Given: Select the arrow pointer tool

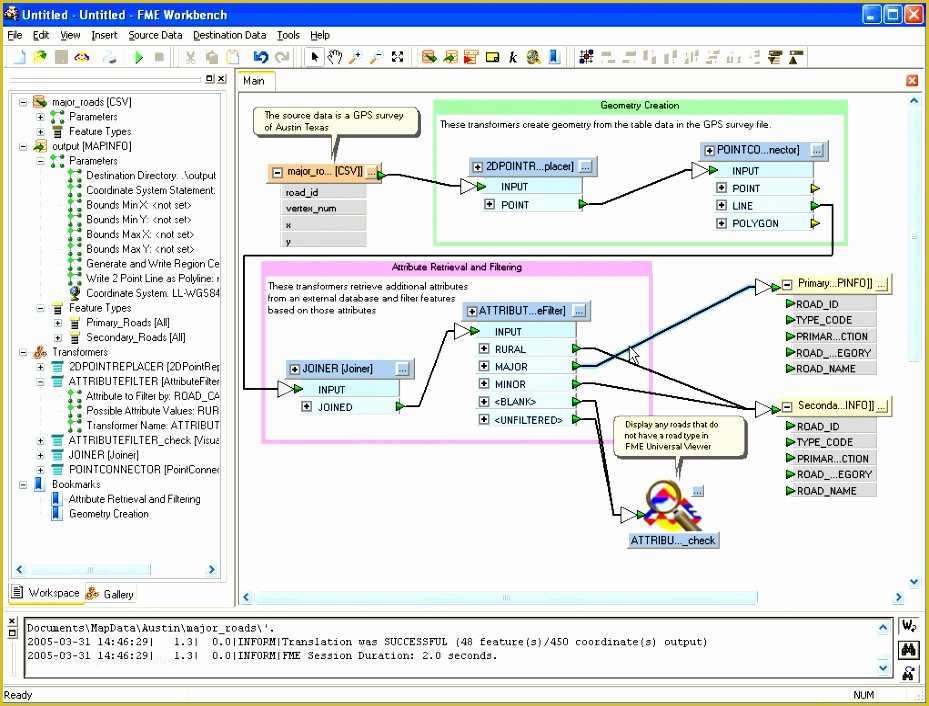Looking at the screenshot, I should [x=315, y=57].
